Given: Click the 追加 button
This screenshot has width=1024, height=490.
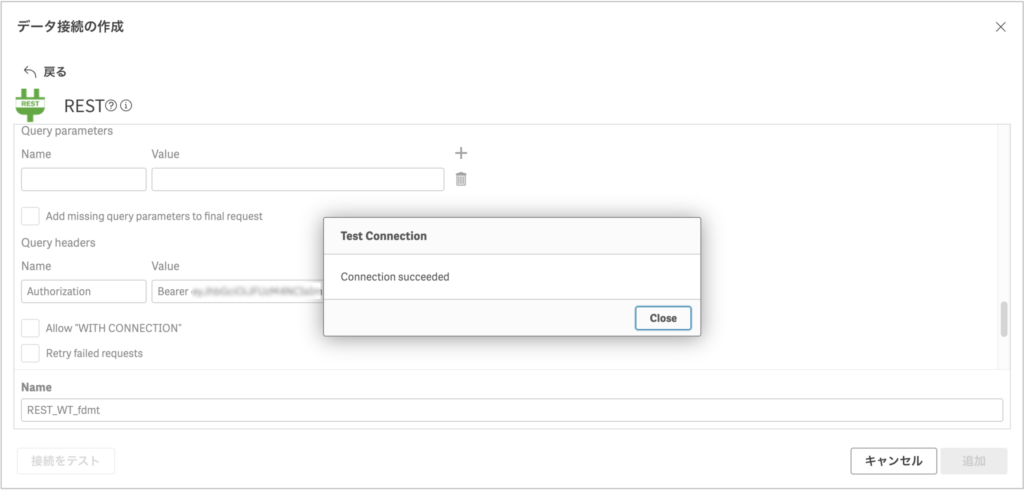Looking at the screenshot, I should click(x=973, y=461).
